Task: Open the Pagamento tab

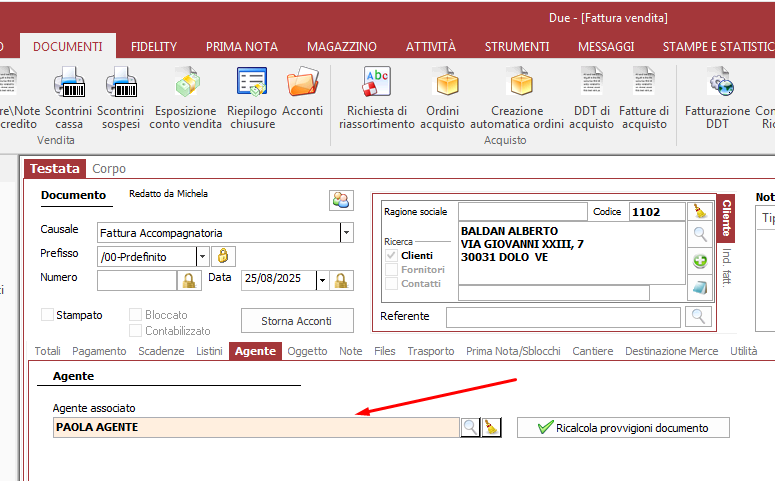Action: pos(99,351)
